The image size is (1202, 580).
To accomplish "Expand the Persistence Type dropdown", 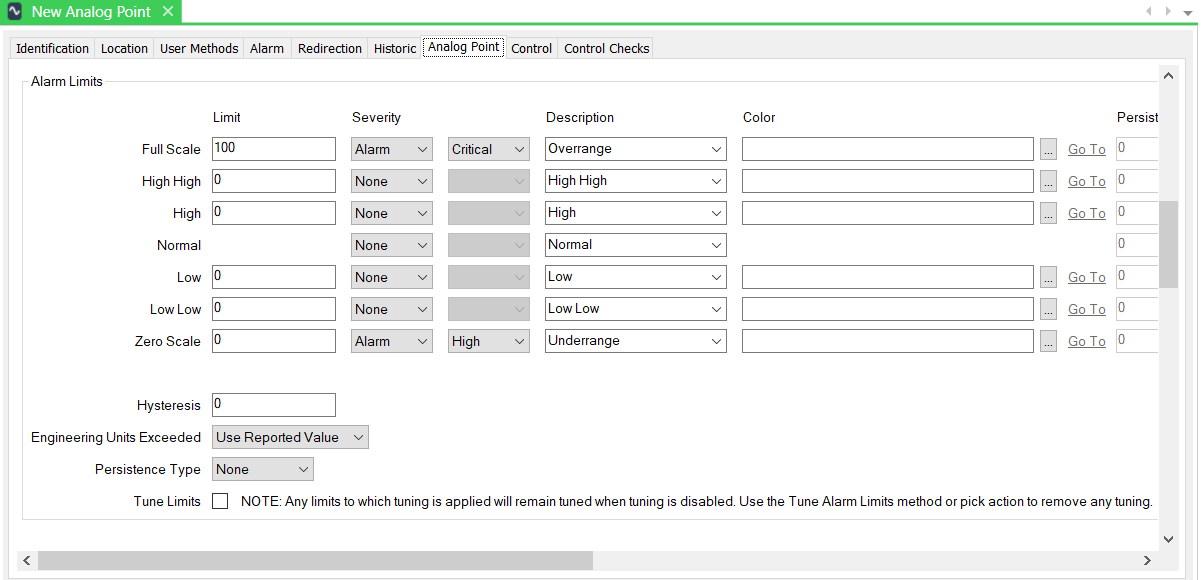I will coord(263,469).
